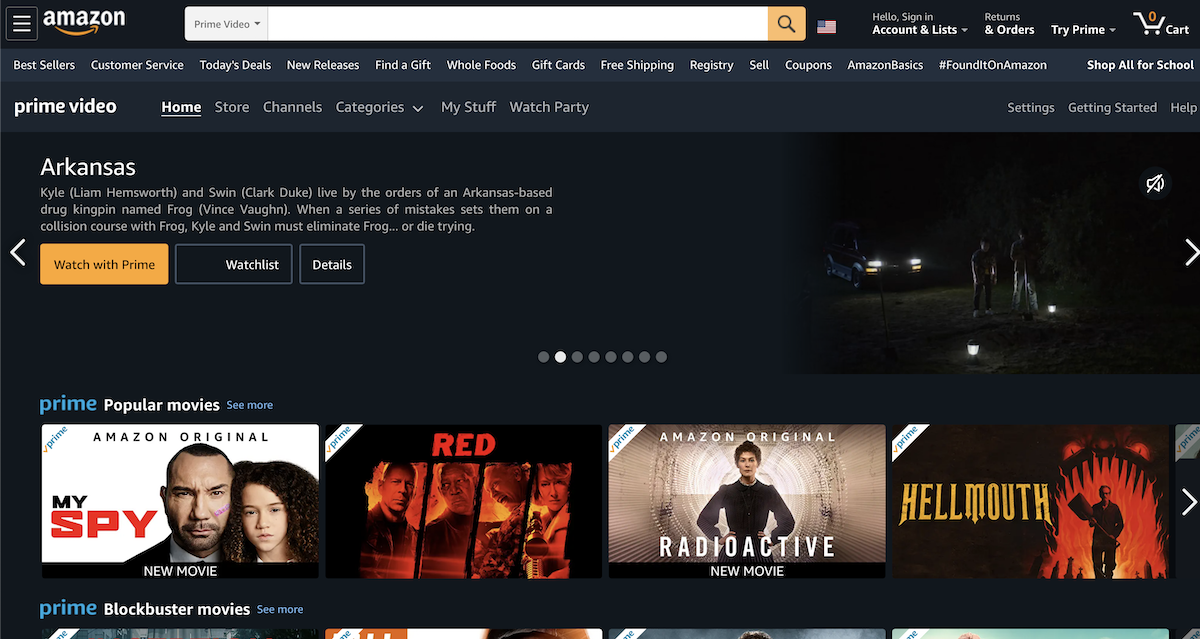Screen dimensions: 1200x639
Task: Select the fourth carousel dot
Action: point(594,357)
